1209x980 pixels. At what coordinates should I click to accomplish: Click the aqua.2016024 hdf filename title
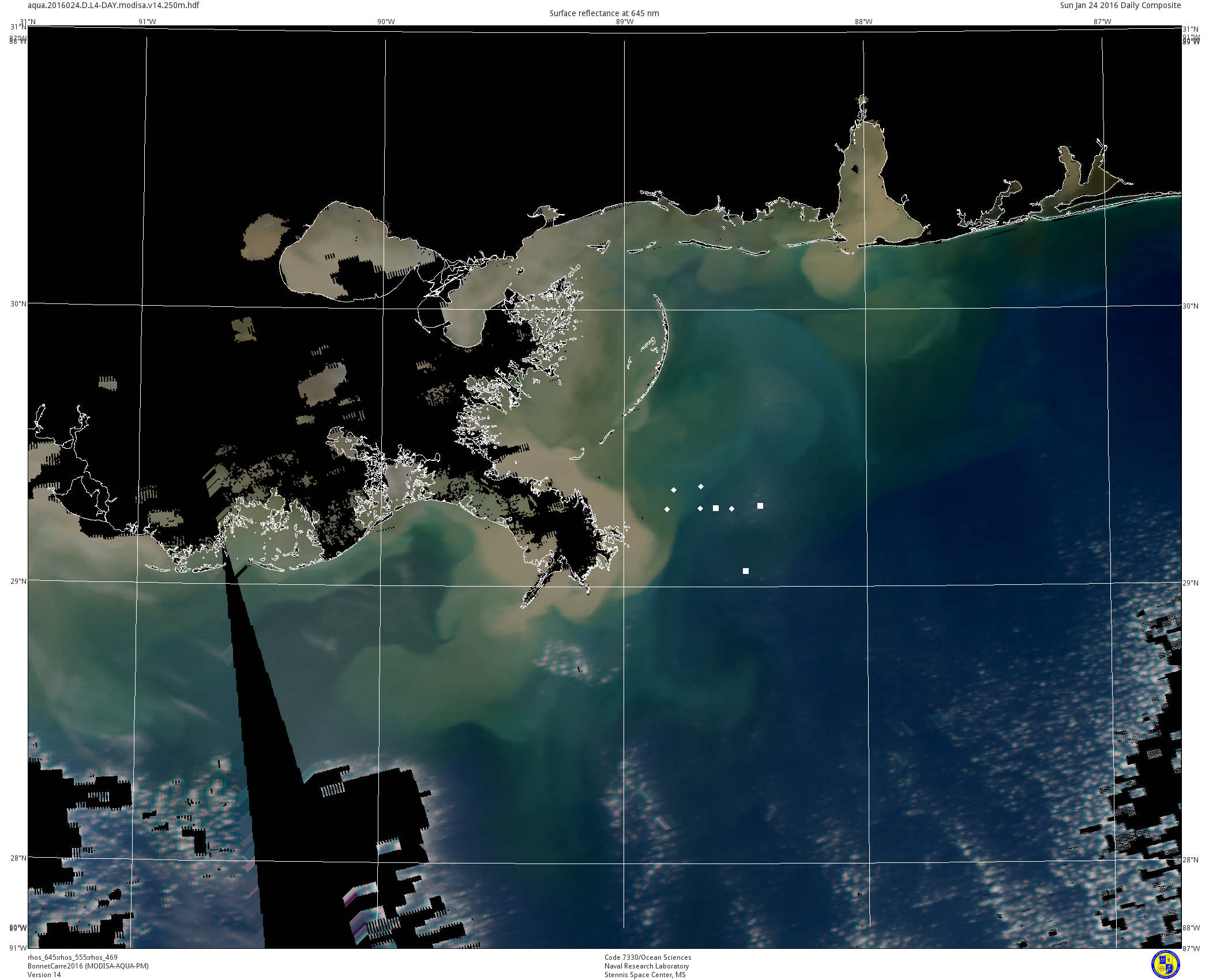tap(114, 5)
